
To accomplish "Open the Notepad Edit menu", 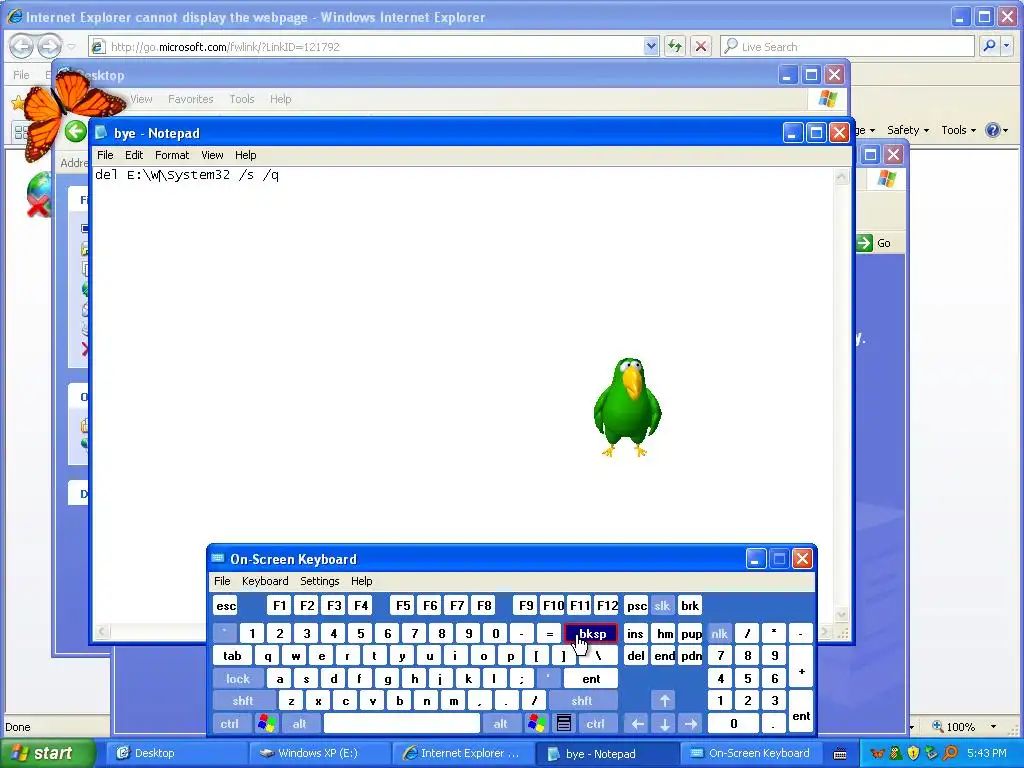I will pyautogui.click(x=134, y=155).
